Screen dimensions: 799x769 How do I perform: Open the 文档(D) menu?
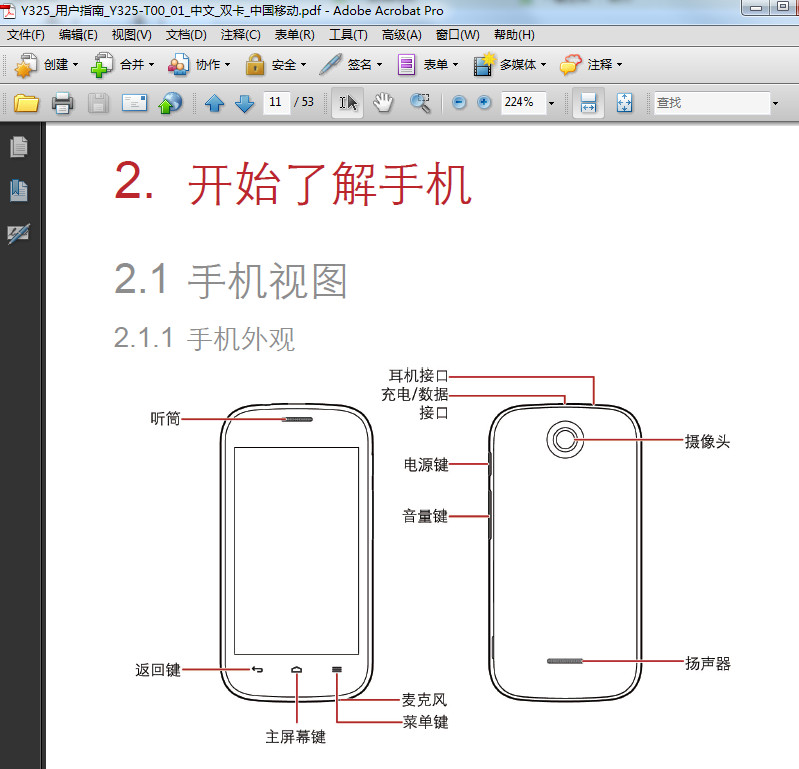186,35
